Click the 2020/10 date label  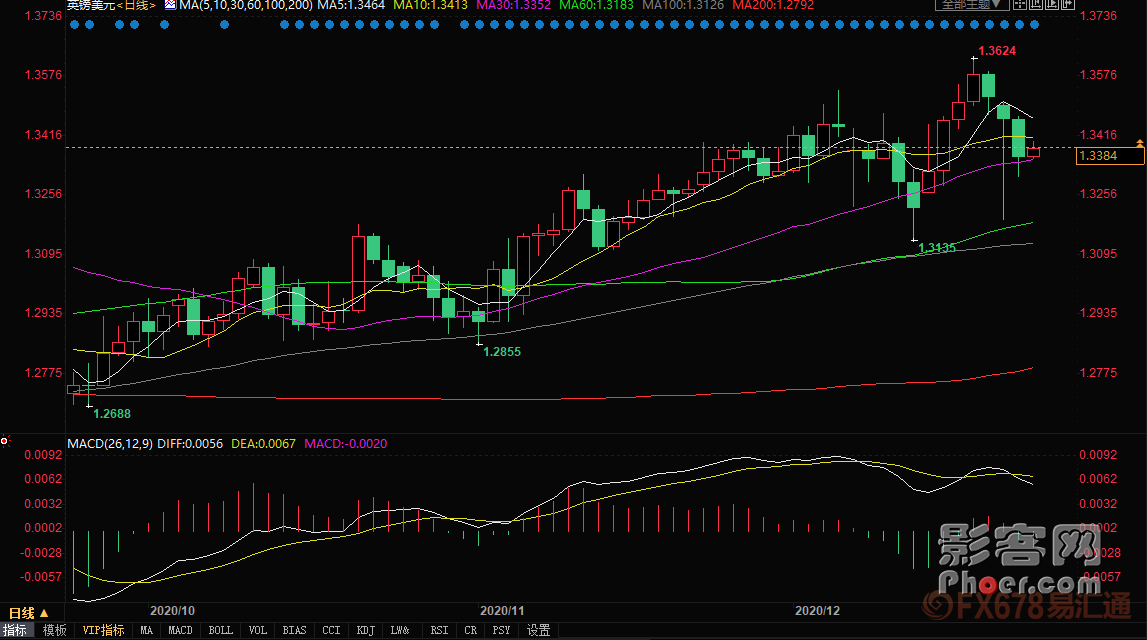(173, 611)
